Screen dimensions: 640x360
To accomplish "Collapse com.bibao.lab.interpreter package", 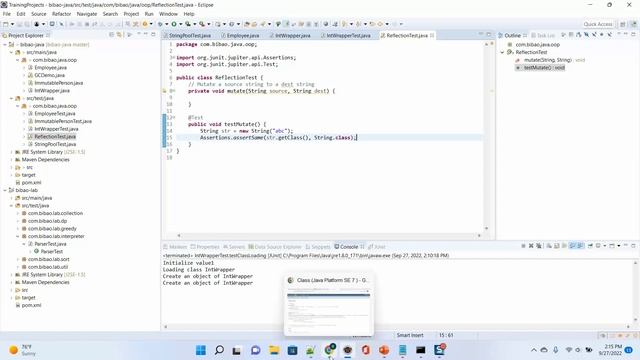I will [x=18, y=236].
